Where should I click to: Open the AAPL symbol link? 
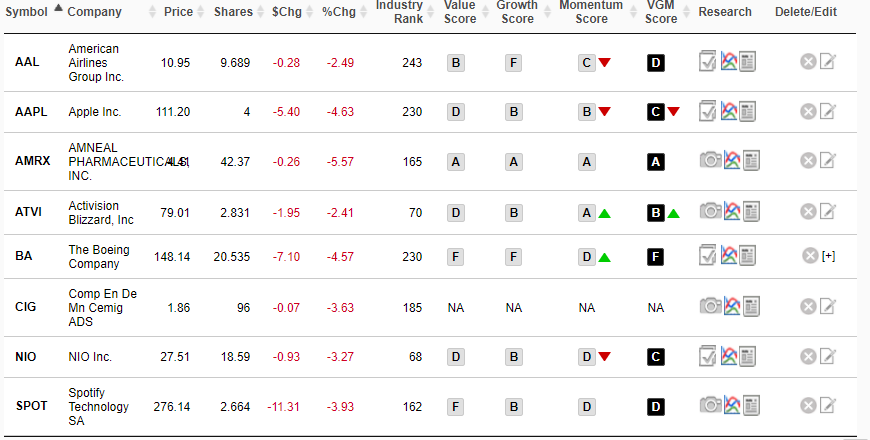[x=31, y=112]
